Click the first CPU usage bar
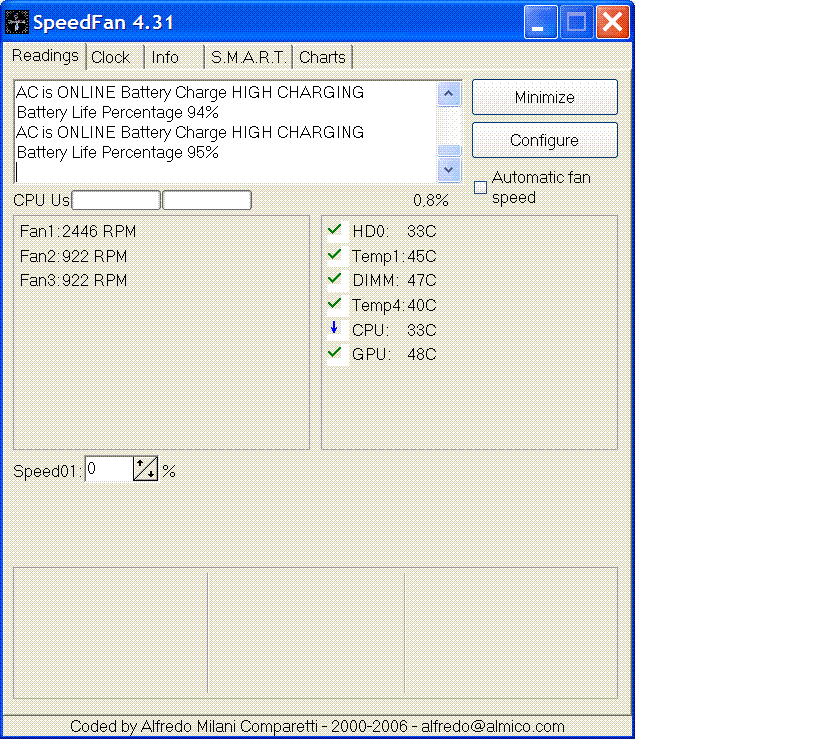This screenshot has width=840, height=739. click(x=116, y=200)
